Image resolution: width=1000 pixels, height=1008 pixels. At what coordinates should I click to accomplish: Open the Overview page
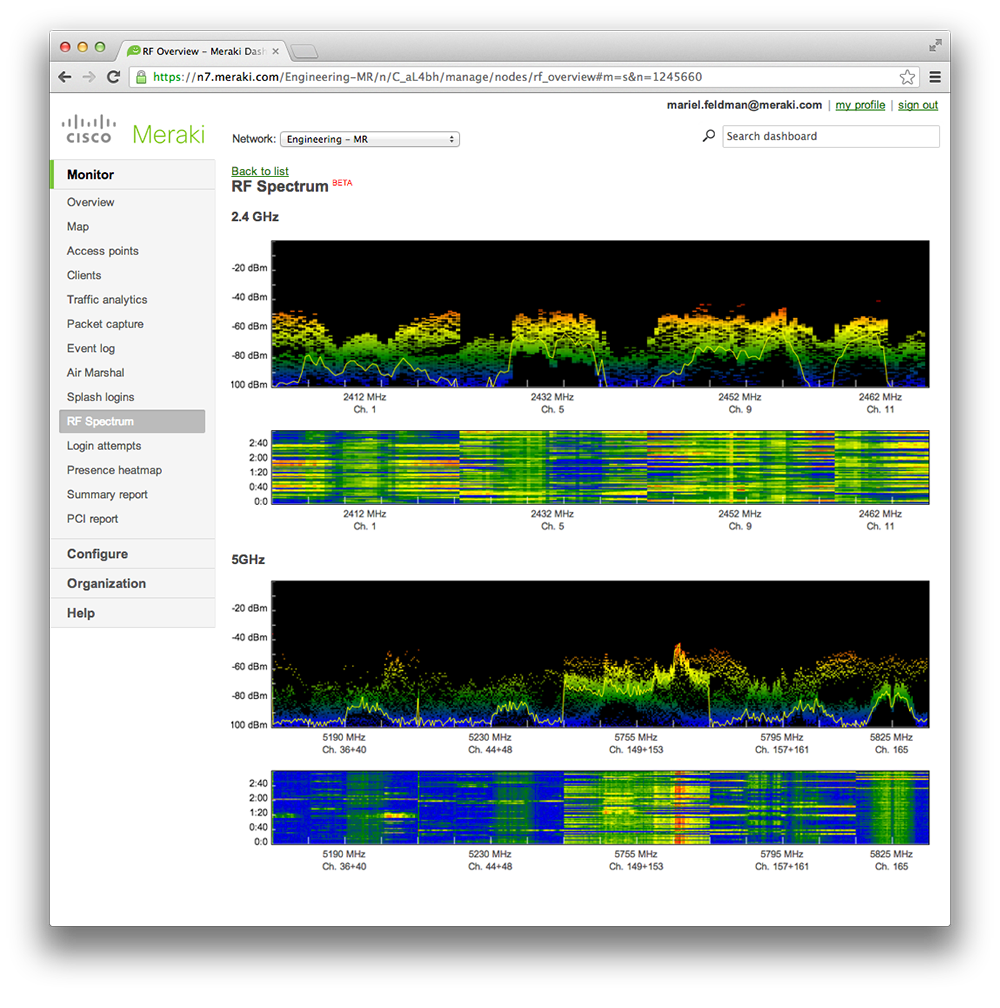pos(91,202)
